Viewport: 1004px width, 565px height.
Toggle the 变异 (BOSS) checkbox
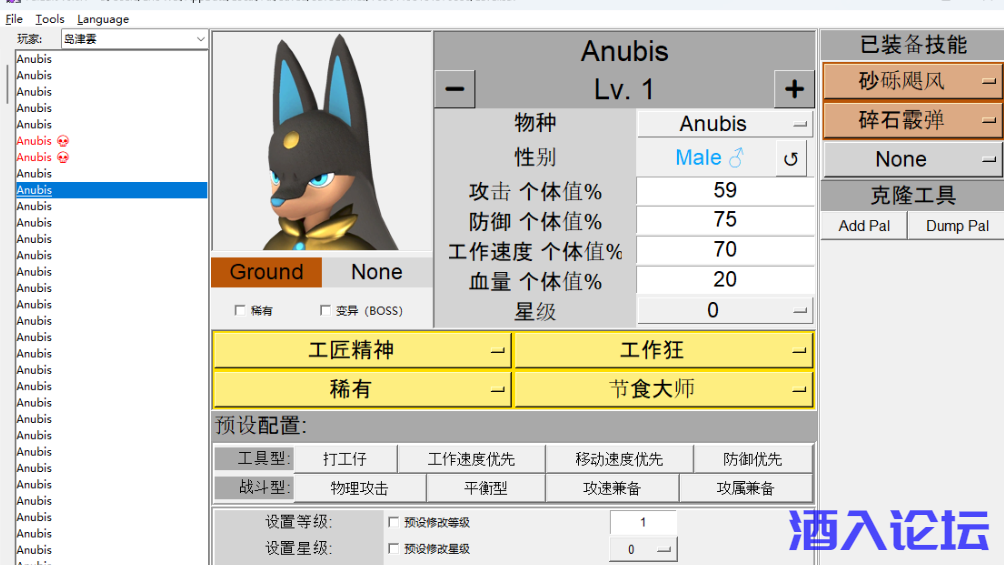coord(325,310)
